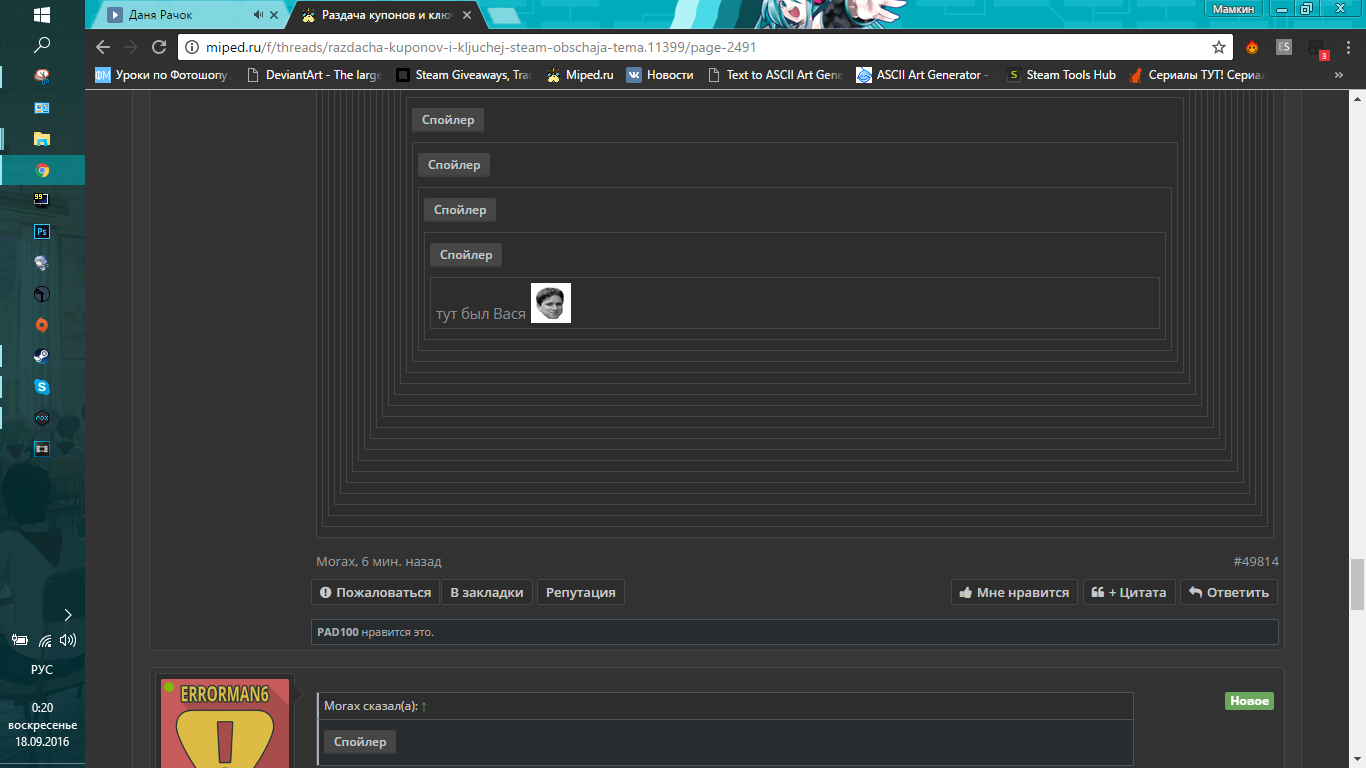
Task: Check the battery status tray icon
Action: pos(19,640)
